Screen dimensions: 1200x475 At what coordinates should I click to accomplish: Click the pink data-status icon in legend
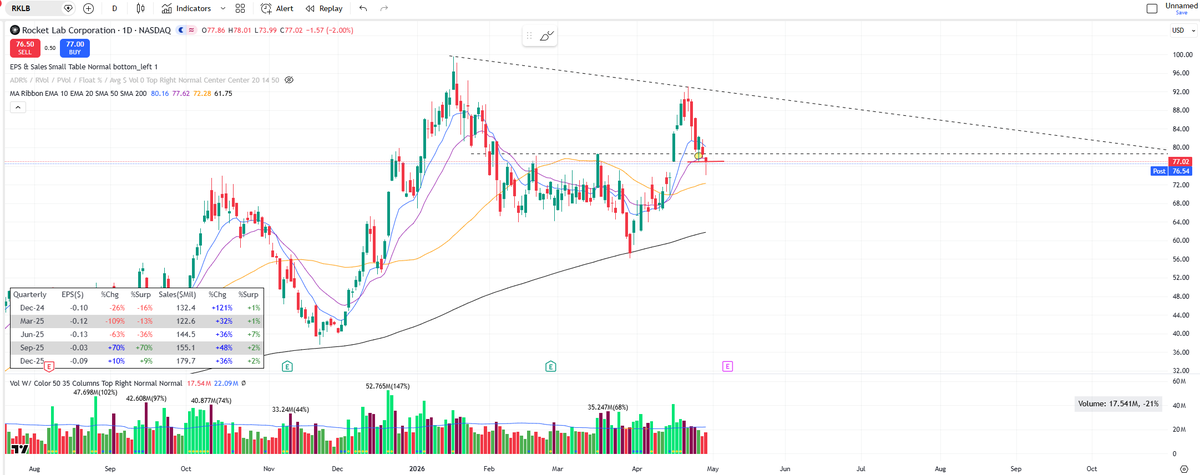(191, 31)
